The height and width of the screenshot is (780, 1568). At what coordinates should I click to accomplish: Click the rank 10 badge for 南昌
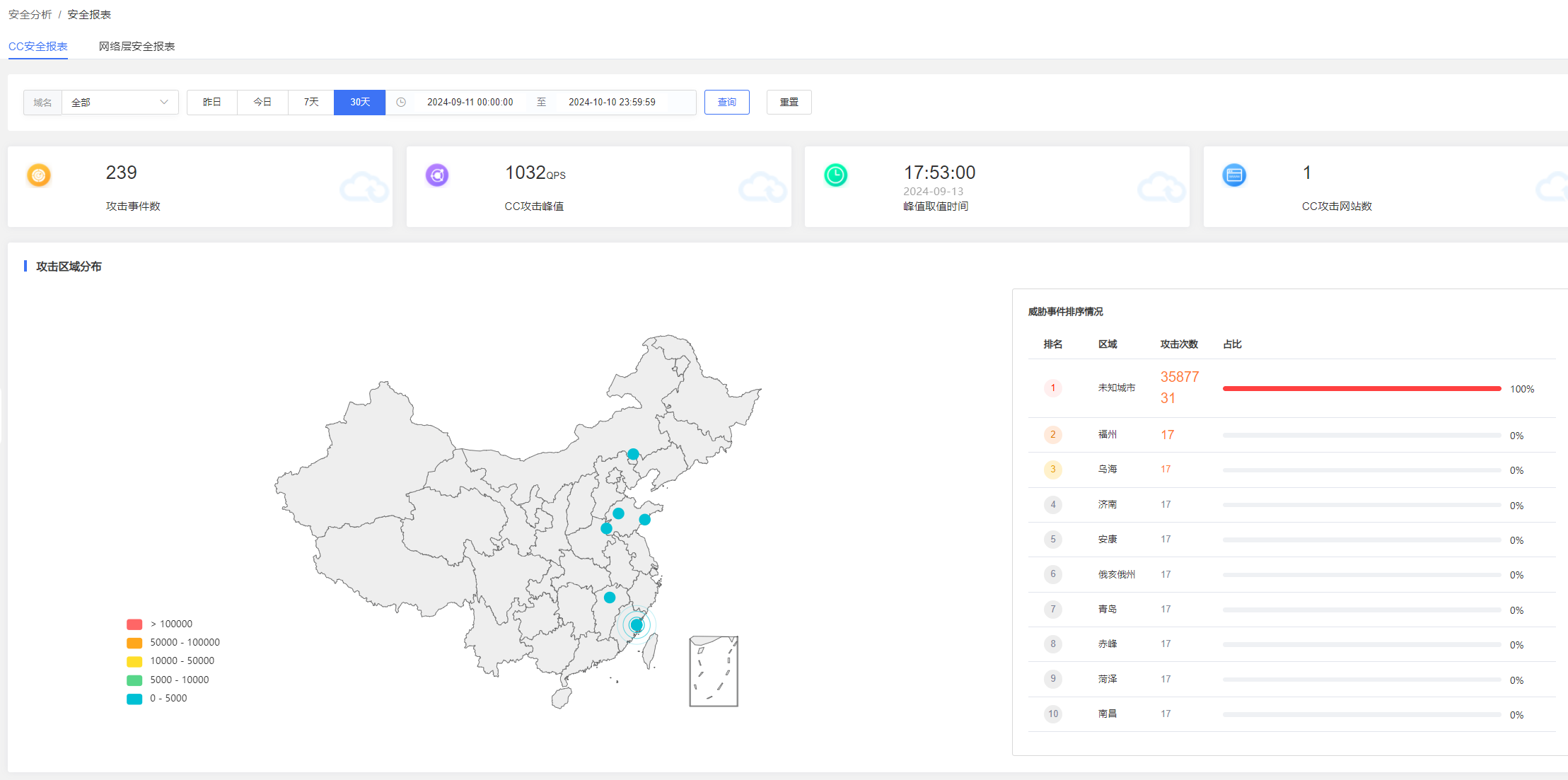click(x=1053, y=714)
